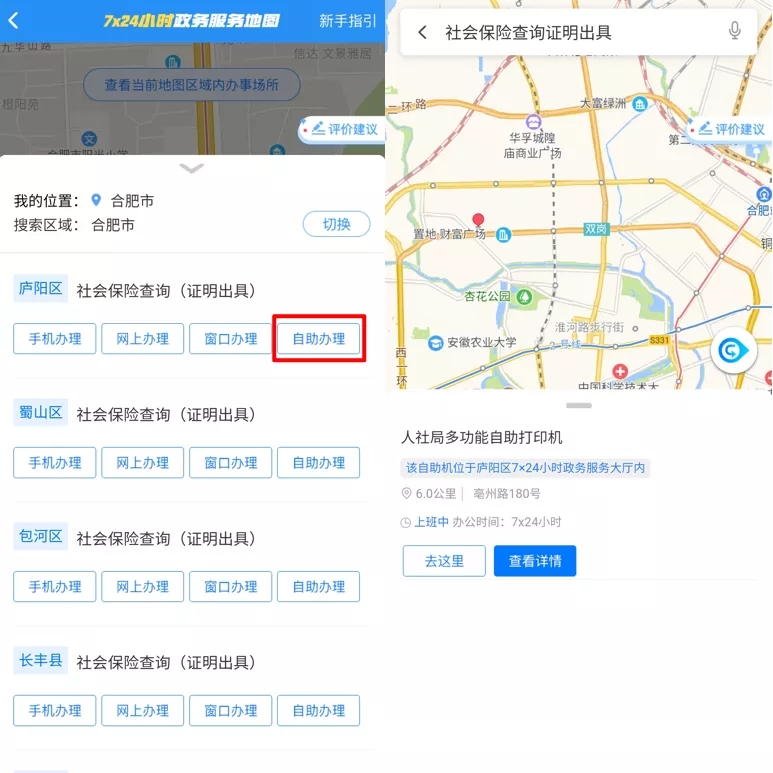This screenshot has height=773, width=773.
Task: Tap back arrow in the map search bar
Action: (422, 33)
